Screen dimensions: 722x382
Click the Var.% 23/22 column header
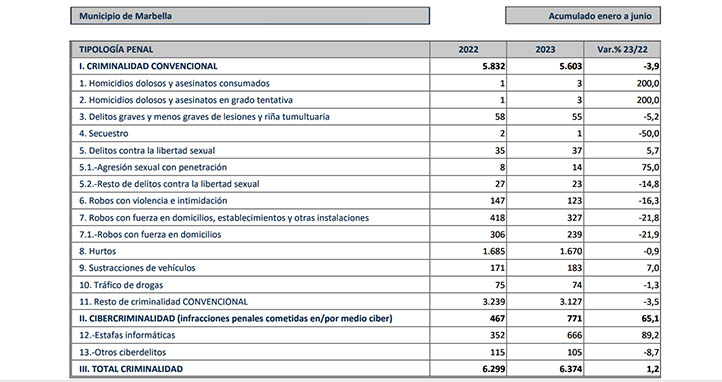point(622,49)
